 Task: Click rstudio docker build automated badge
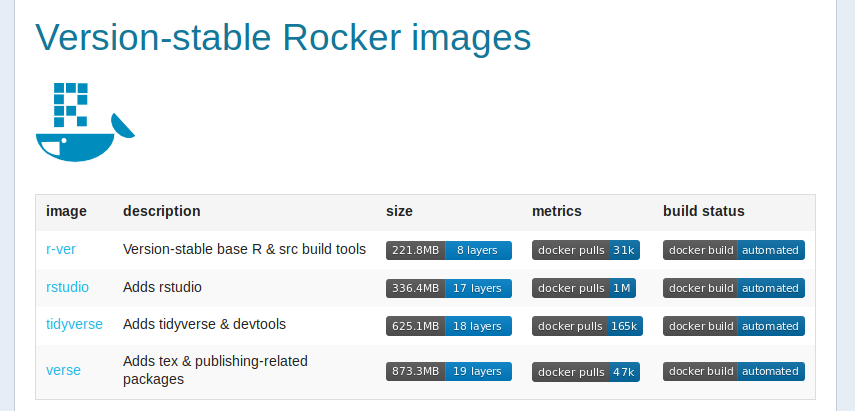[734, 288]
